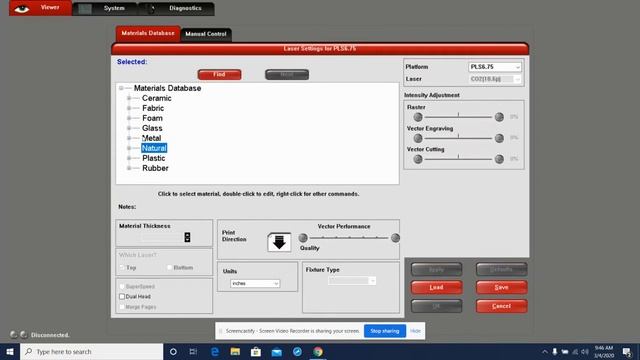640x360 pixels.
Task: Click the gray Defaults button
Action: 501,270
